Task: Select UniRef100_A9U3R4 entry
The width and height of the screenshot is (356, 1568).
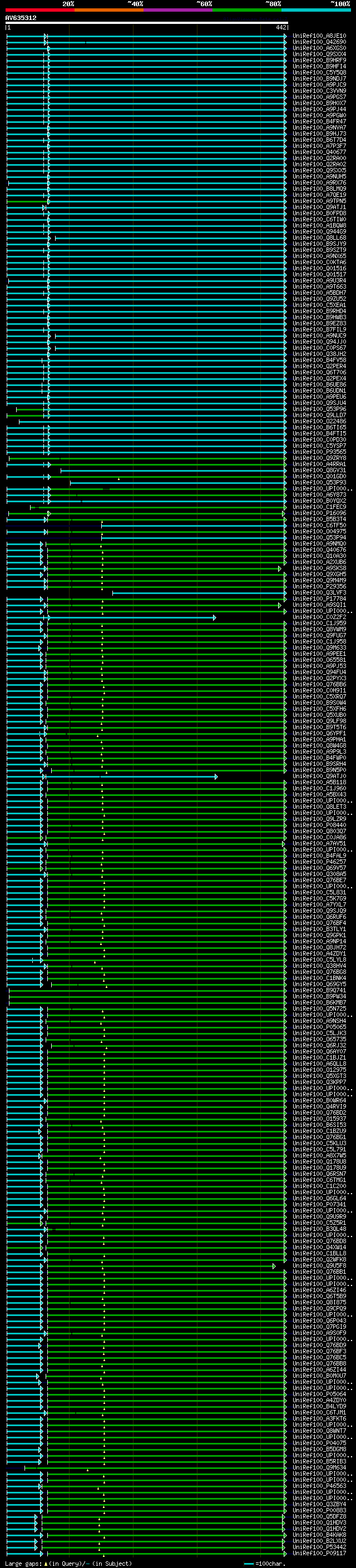Action: (x=319, y=280)
